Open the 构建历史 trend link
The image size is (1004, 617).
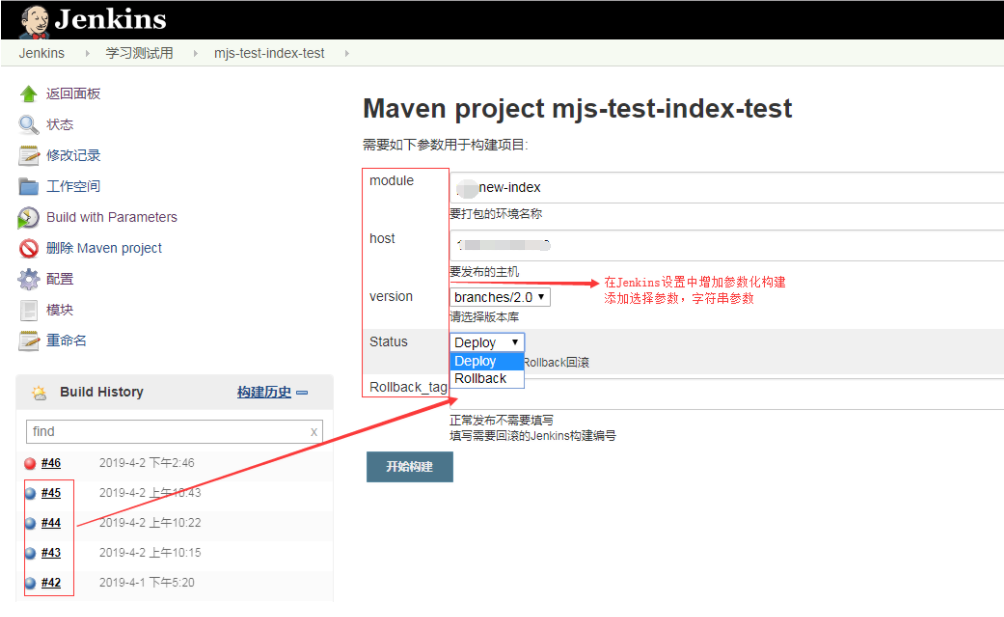coord(264,392)
